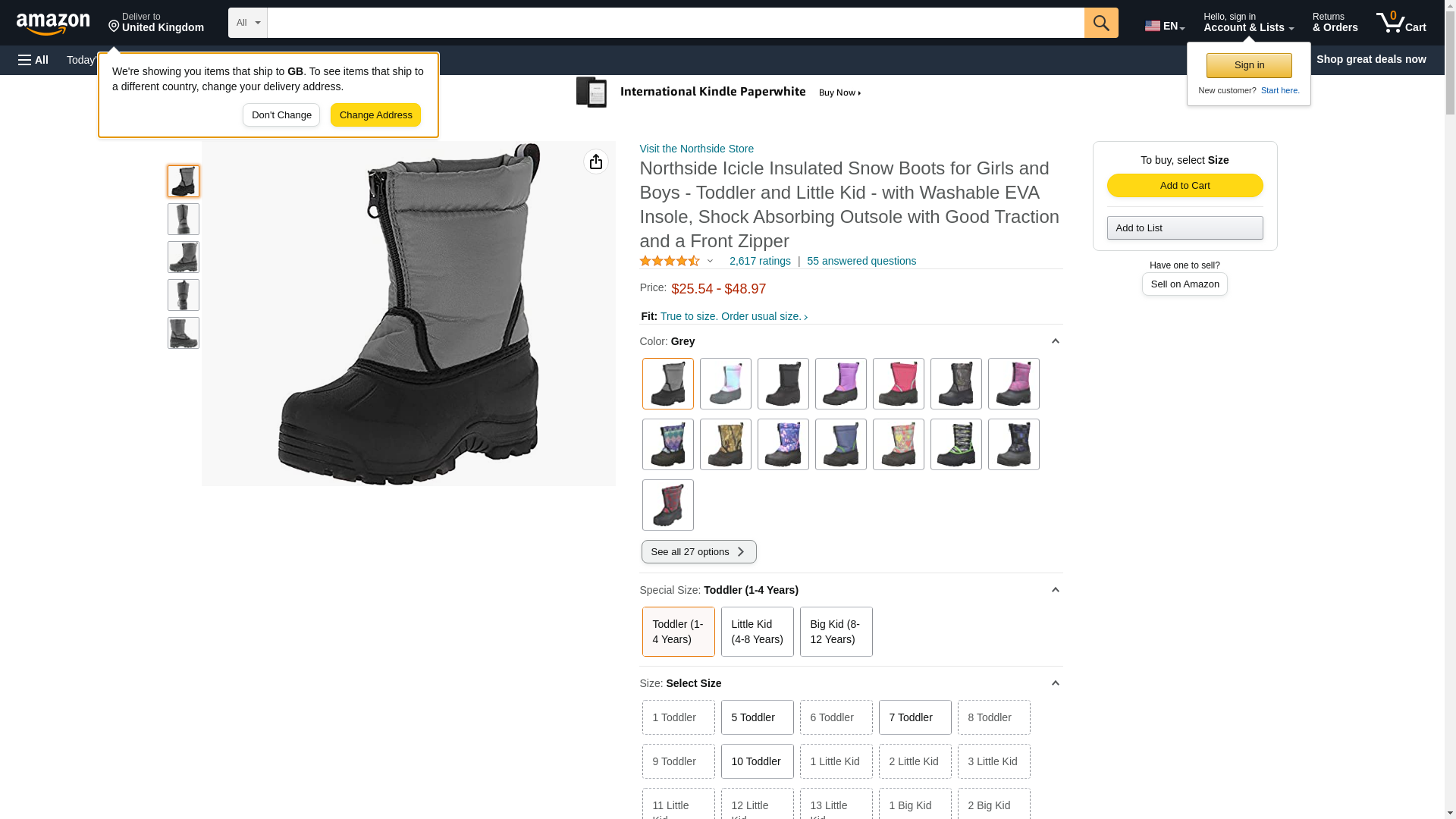Click Add to Cart button
Image resolution: width=1456 pixels, height=819 pixels.
tap(1184, 186)
